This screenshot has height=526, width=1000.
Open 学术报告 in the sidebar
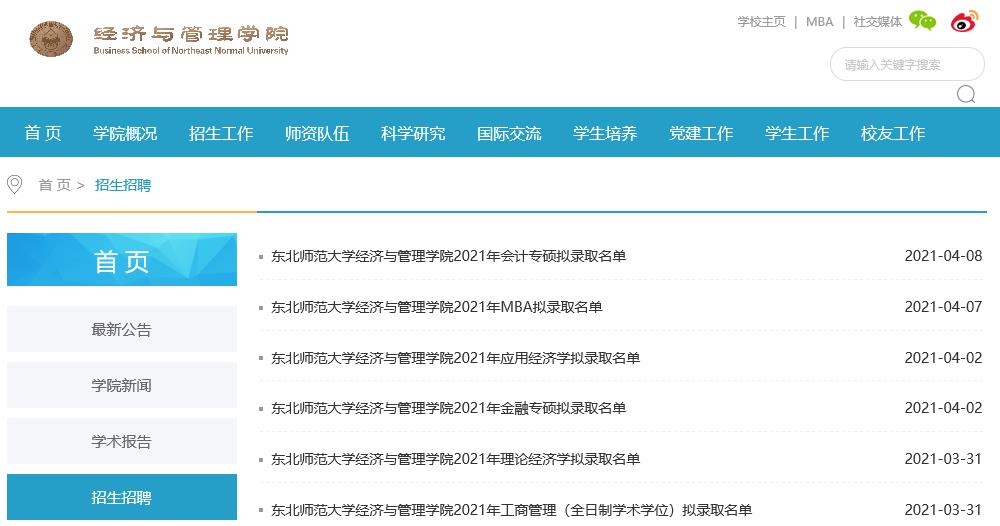click(x=122, y=441)
